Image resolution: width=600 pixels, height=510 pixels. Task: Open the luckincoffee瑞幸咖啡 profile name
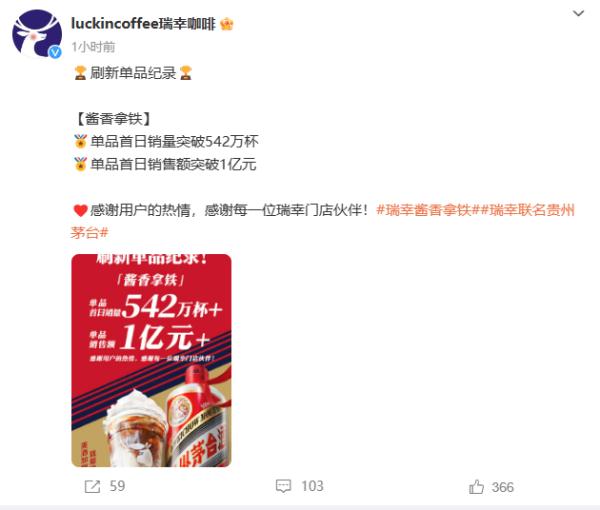pyautogui.click(x=143, y=24)
